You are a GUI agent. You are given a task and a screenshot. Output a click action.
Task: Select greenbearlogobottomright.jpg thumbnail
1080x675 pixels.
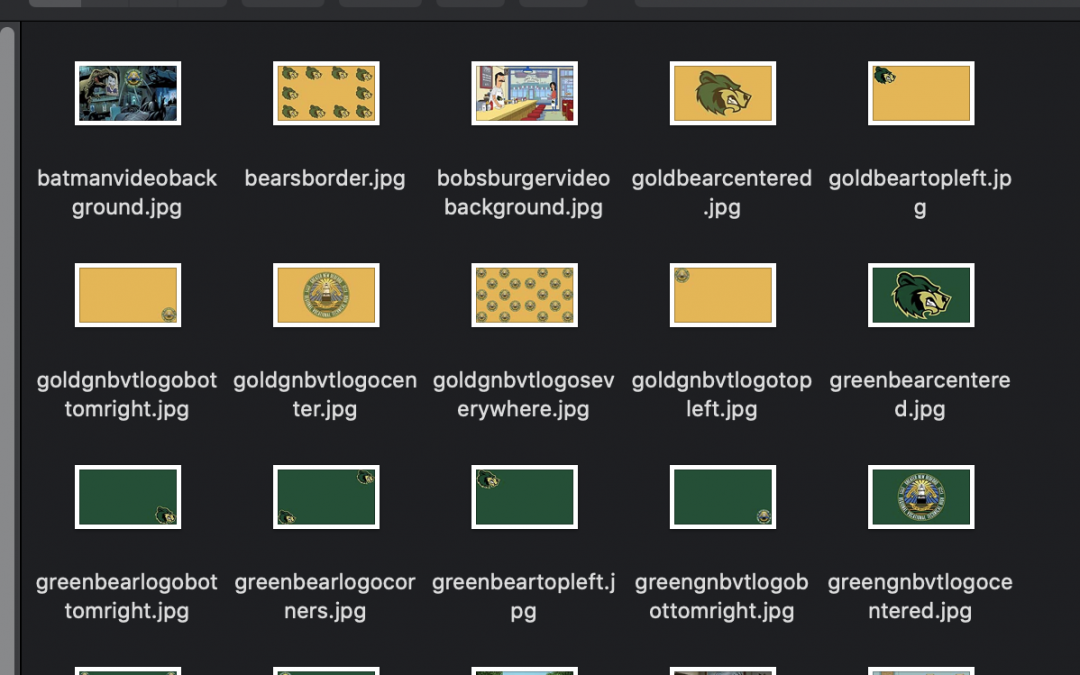click(x=128, y=497)
